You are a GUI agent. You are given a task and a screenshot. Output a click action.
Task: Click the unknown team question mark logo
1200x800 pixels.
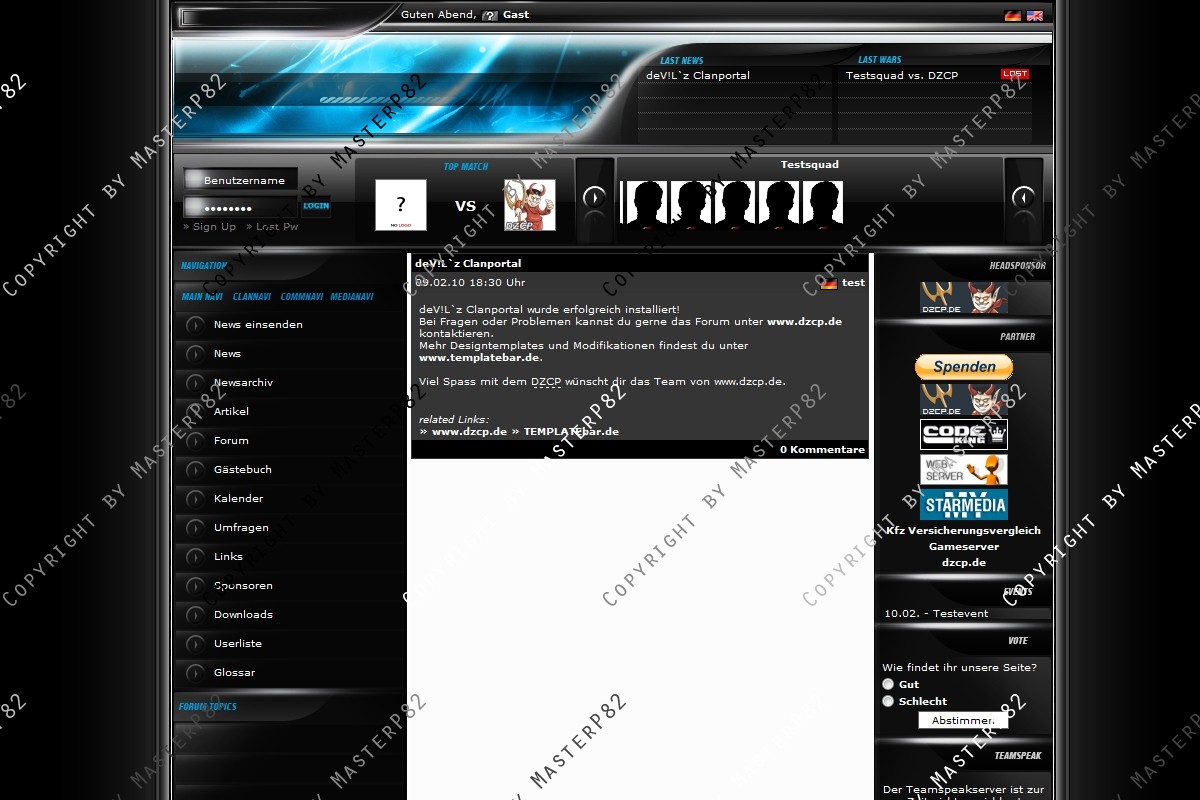tap(401, 205)
